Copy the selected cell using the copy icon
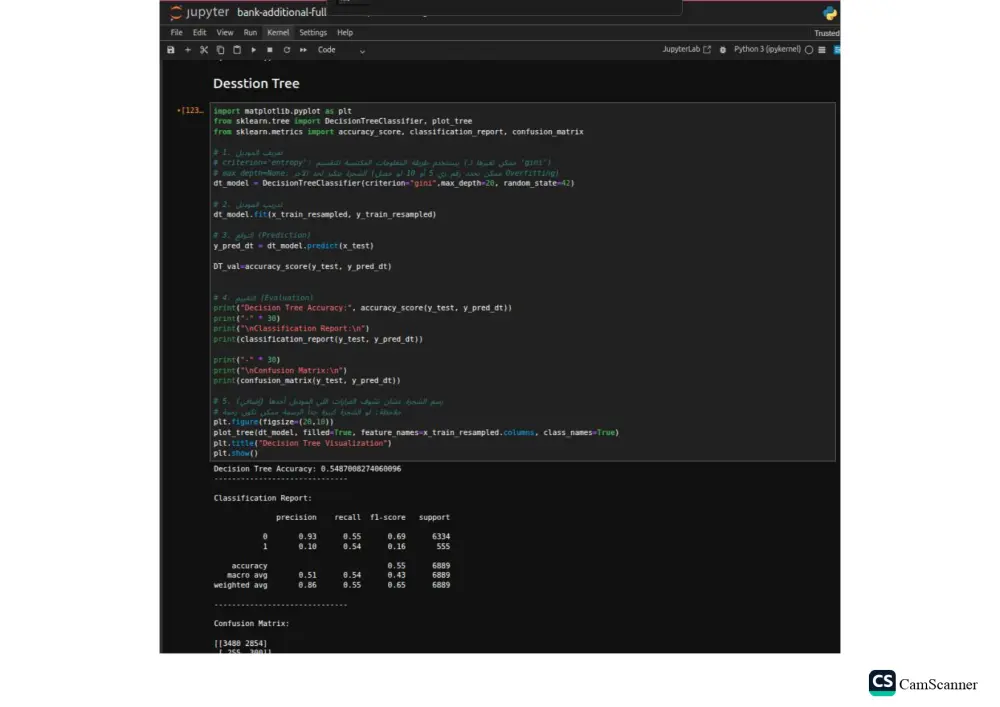The width and height of the screenshot is (1000, 707). [x=221, y=49]
